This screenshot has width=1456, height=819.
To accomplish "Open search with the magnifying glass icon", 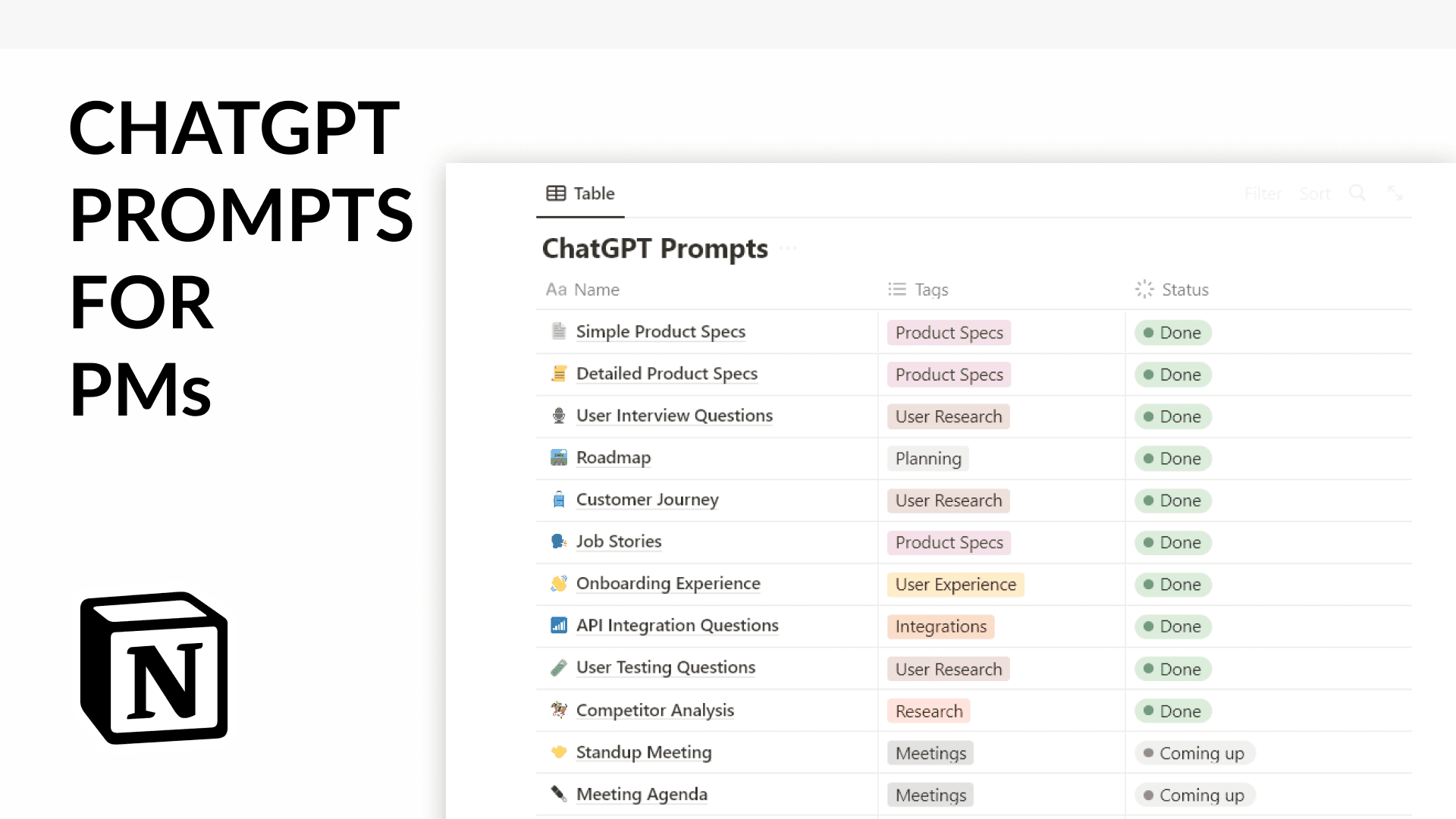I will pyautogui.click(x=1357, y=193).
